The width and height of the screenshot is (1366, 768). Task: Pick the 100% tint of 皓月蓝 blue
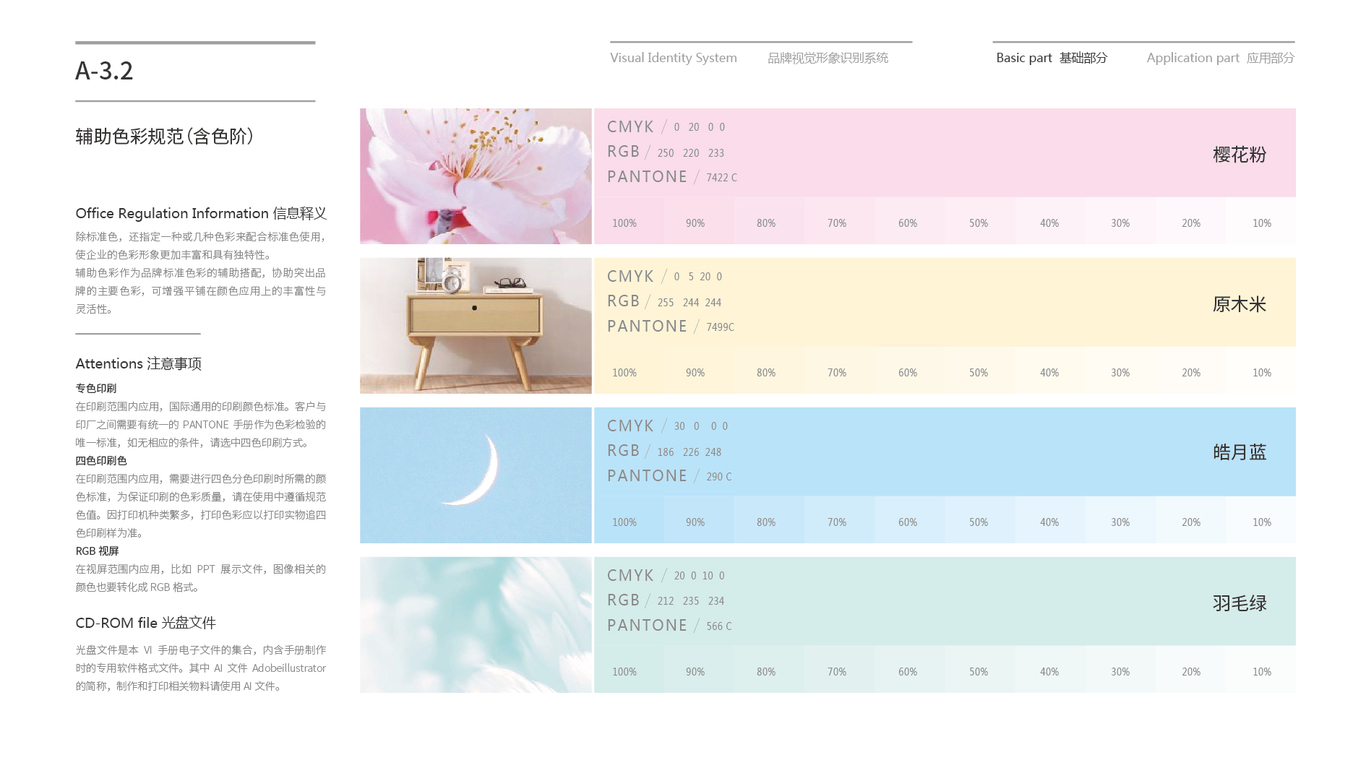click(x=629, y=520)
